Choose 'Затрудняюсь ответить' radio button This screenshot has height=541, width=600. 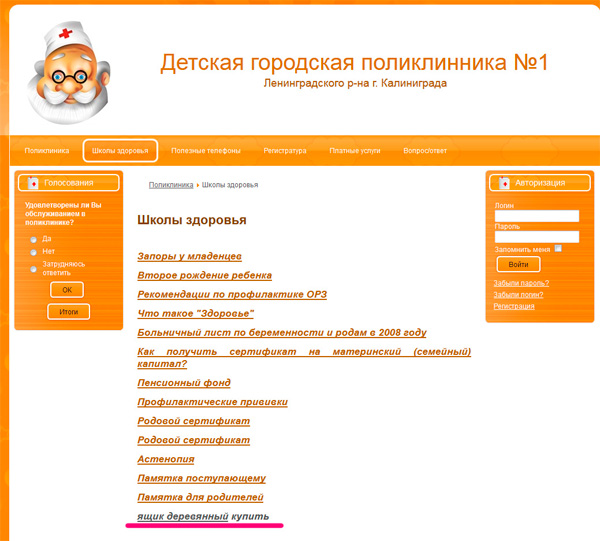34,268
